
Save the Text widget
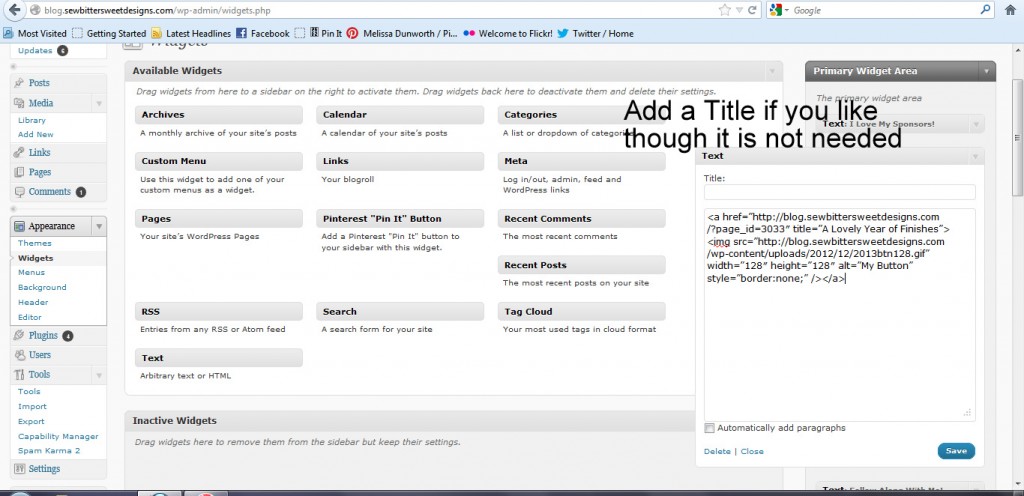tap(955, 451)
